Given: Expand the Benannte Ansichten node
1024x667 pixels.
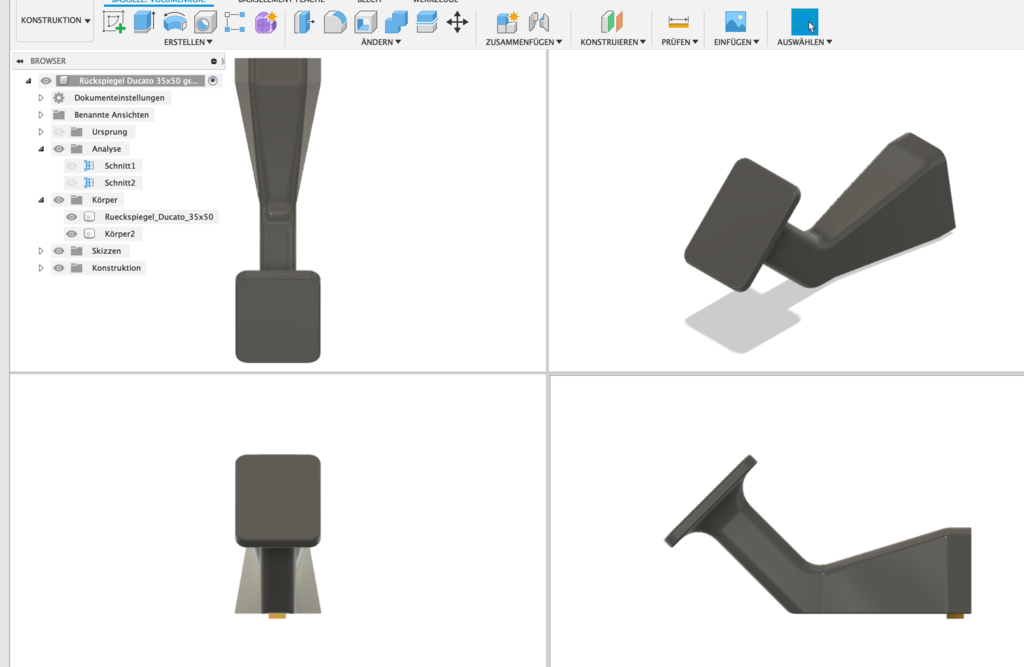Looking at the screenshot, I should (x=40, y=115).
